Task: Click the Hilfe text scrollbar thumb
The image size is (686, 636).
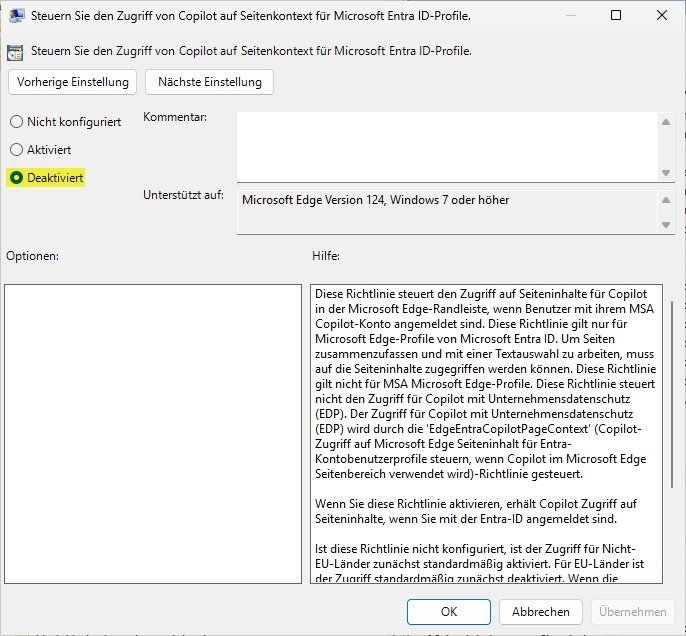Action: (x=672, y=394)
